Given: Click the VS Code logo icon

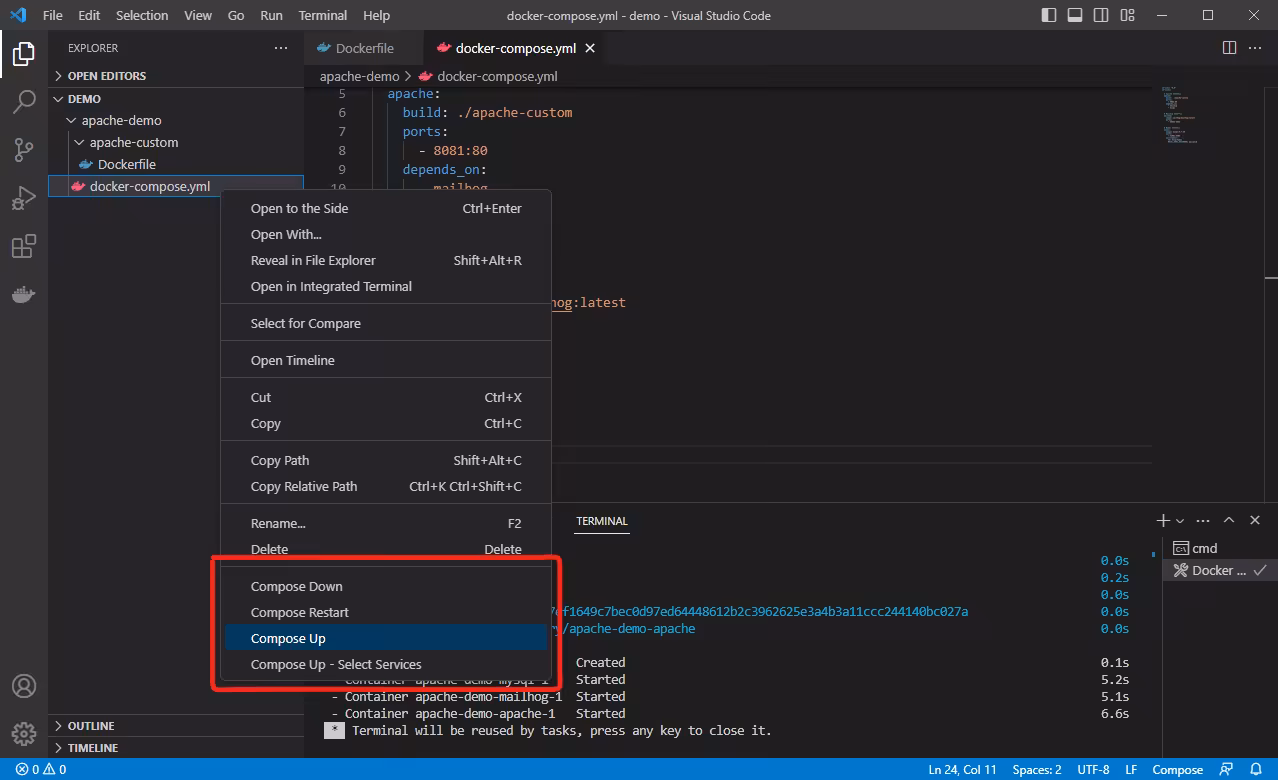Looking at the screenshot, I should pyautogui.click(x=17, y=15).
